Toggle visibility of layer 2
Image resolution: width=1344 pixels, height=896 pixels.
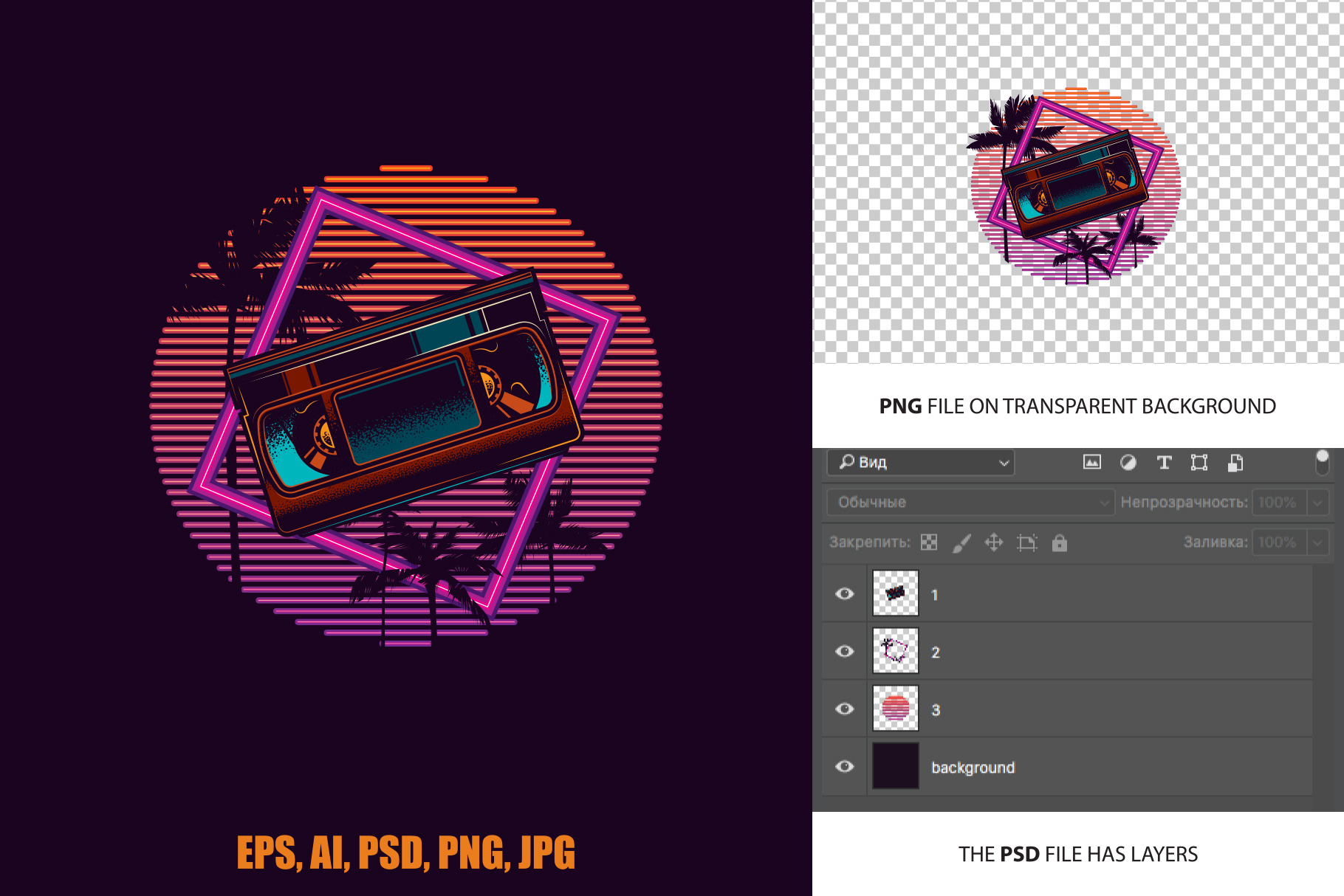[x=845, y=651]
